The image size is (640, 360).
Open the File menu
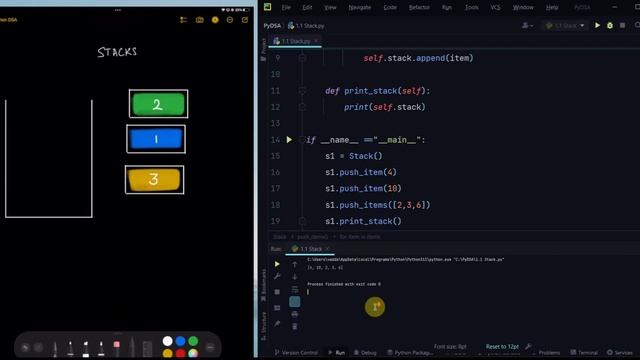286,7
